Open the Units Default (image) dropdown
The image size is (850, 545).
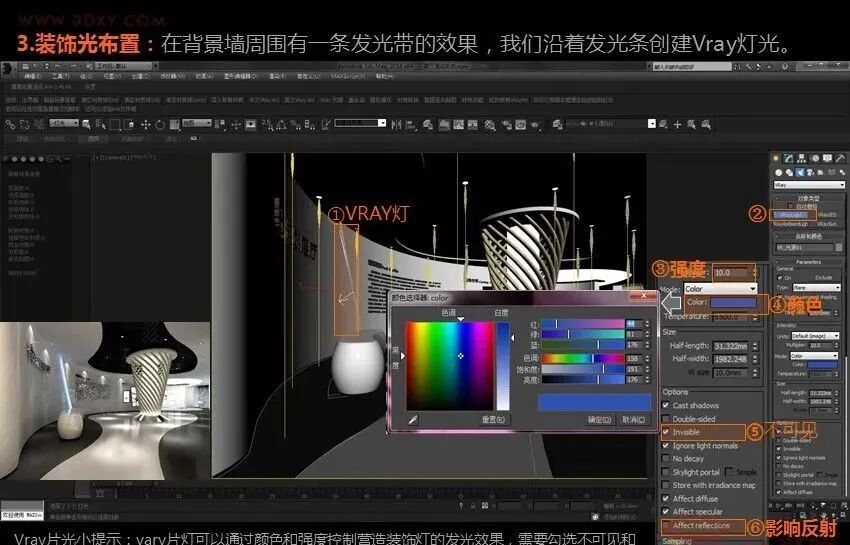pos(815,336)
